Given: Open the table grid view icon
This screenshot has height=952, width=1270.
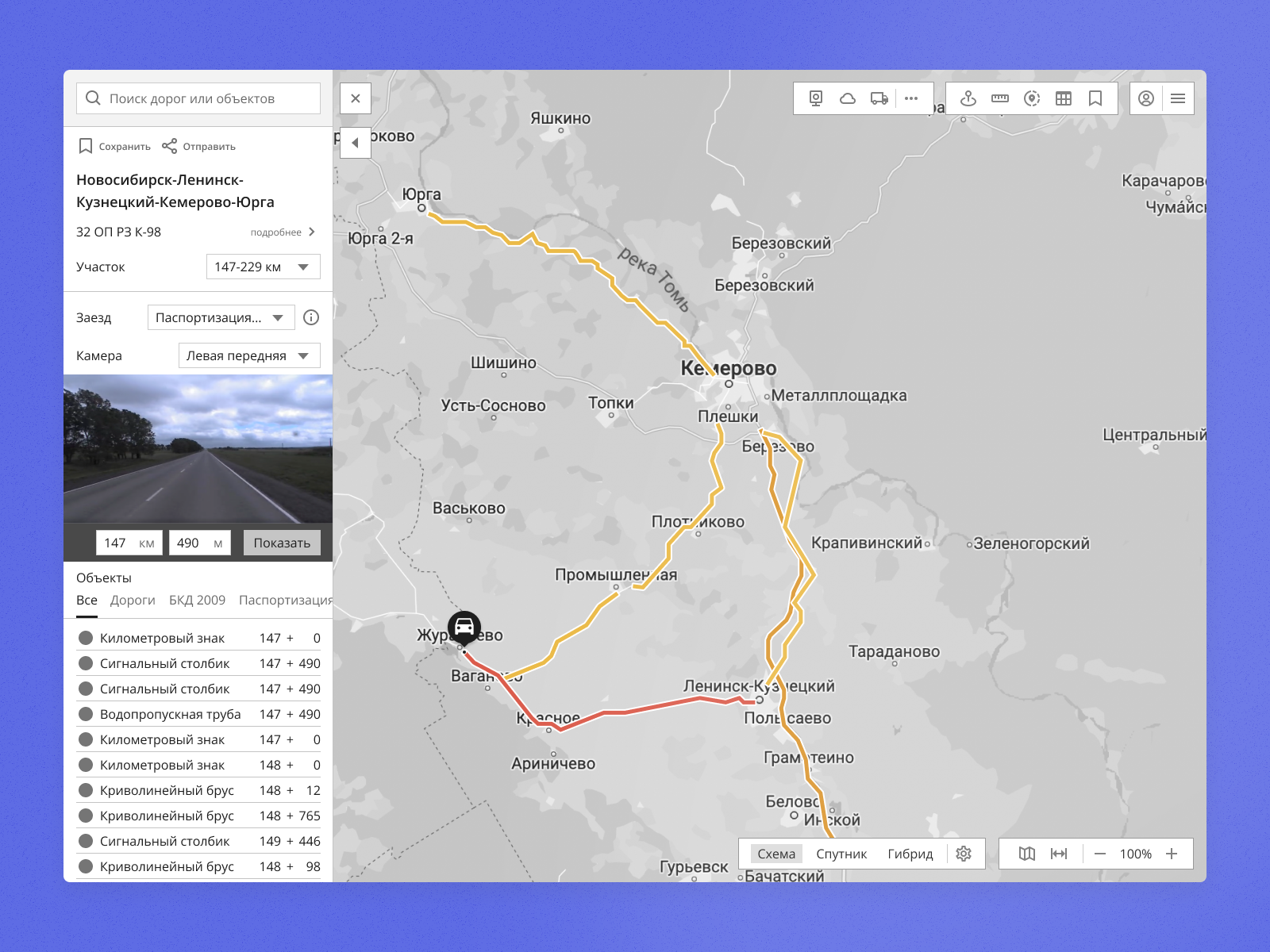Looking at the screenshot, I should tap(1064, 98).
